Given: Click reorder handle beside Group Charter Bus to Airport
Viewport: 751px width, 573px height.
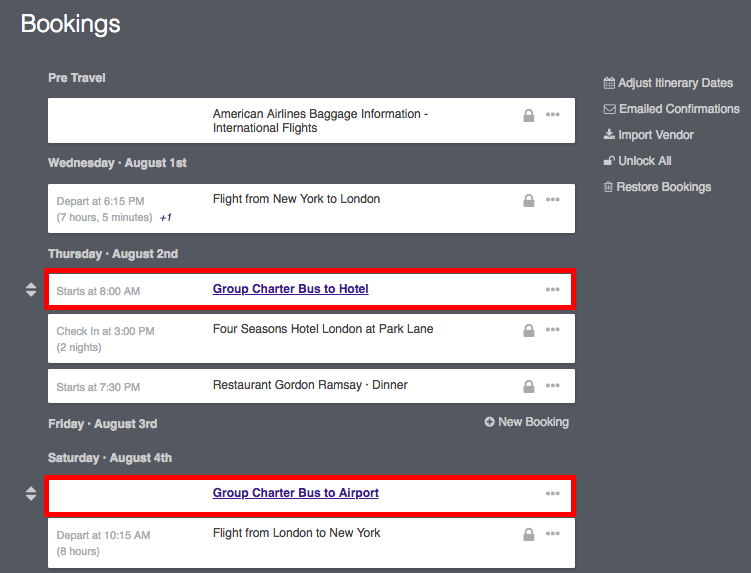Looking at the screenshot, I should click(x=31, y=493).
